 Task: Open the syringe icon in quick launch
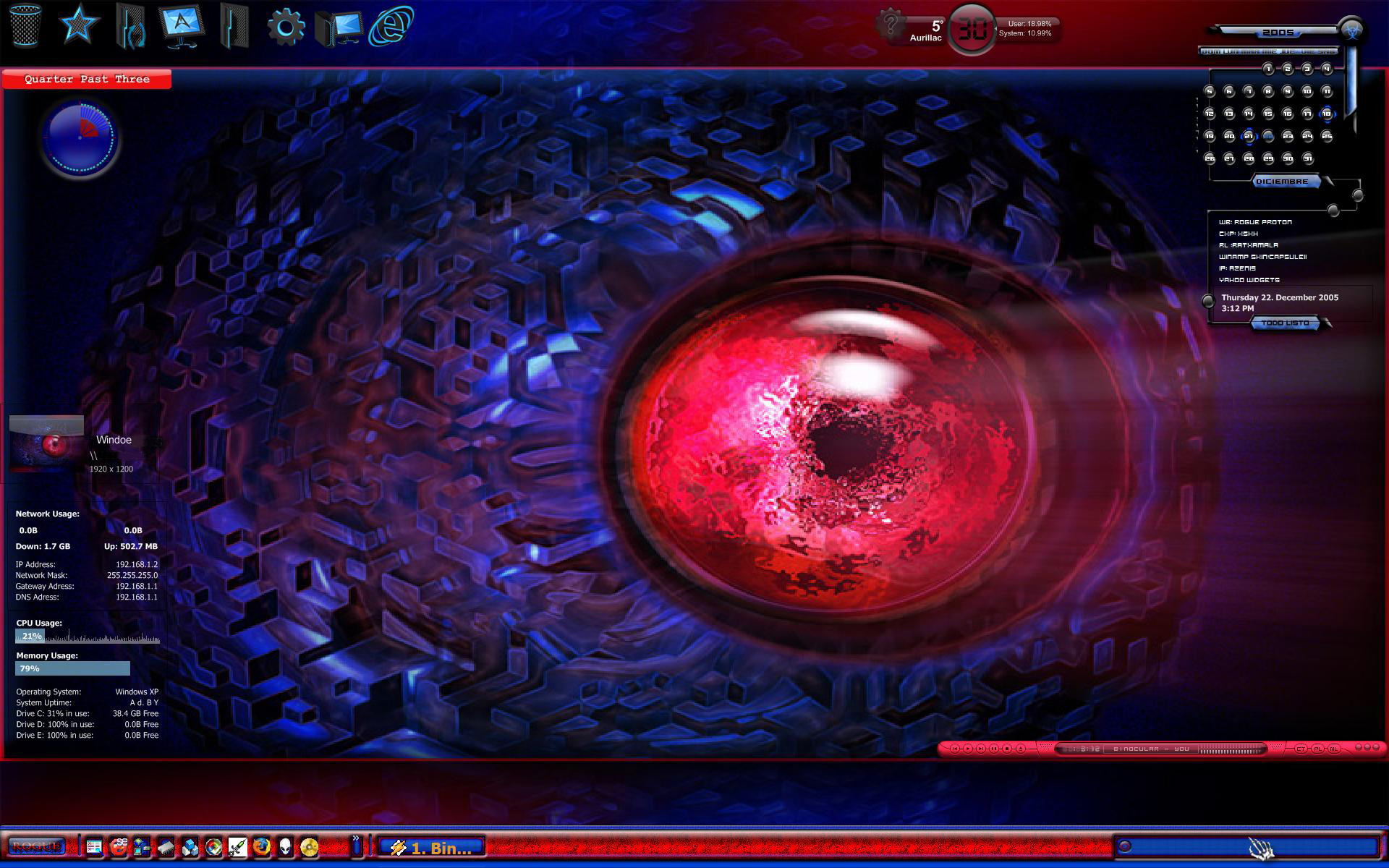coord(237,846)
